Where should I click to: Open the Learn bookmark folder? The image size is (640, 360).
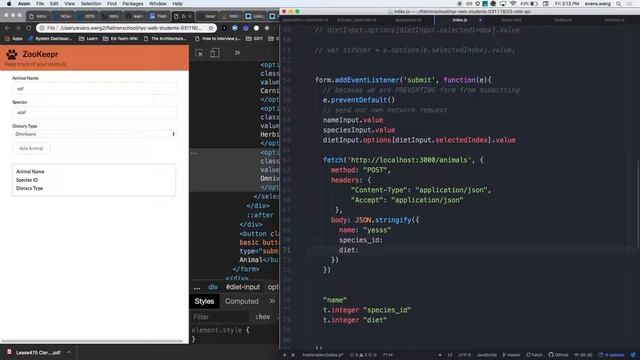(88, 39)
